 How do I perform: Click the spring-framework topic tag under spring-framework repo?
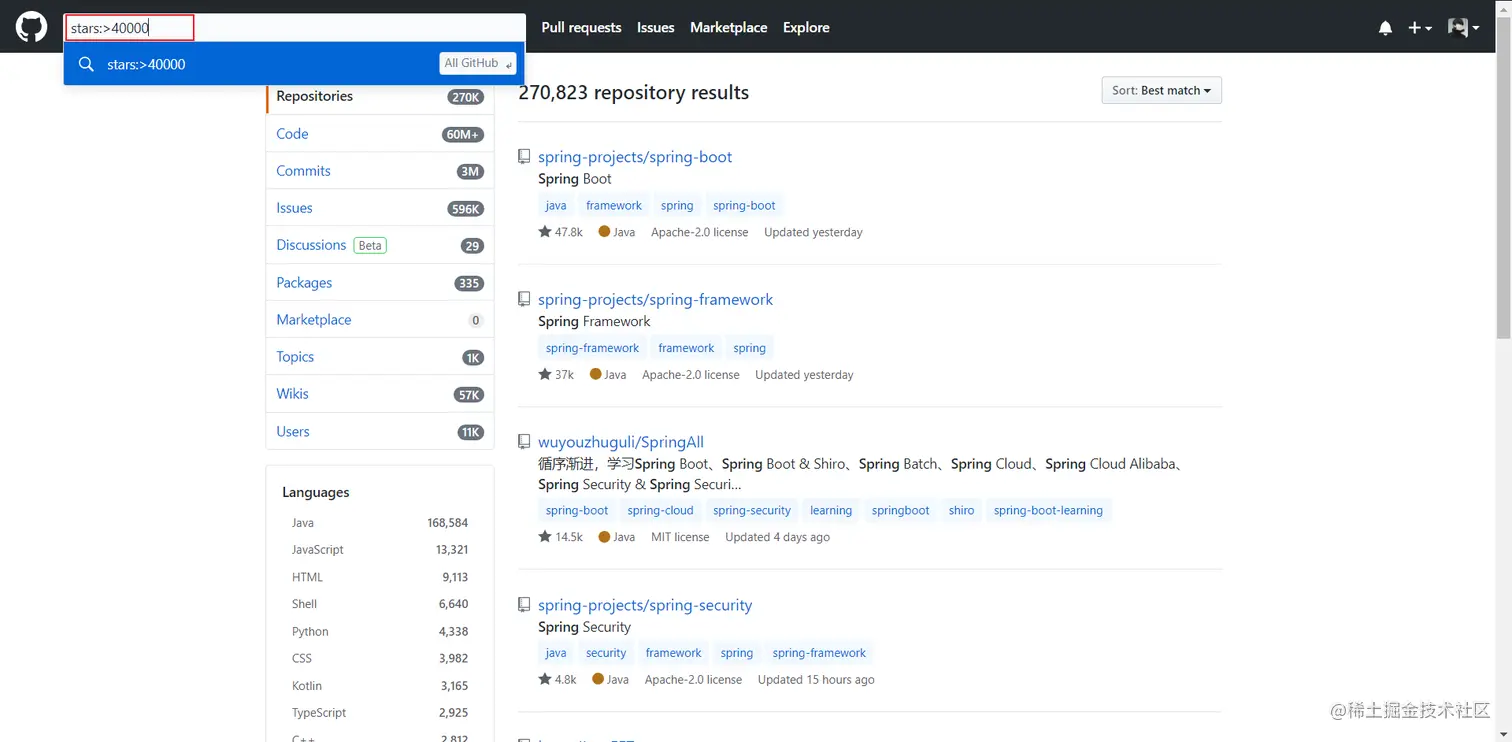(593, 348)
